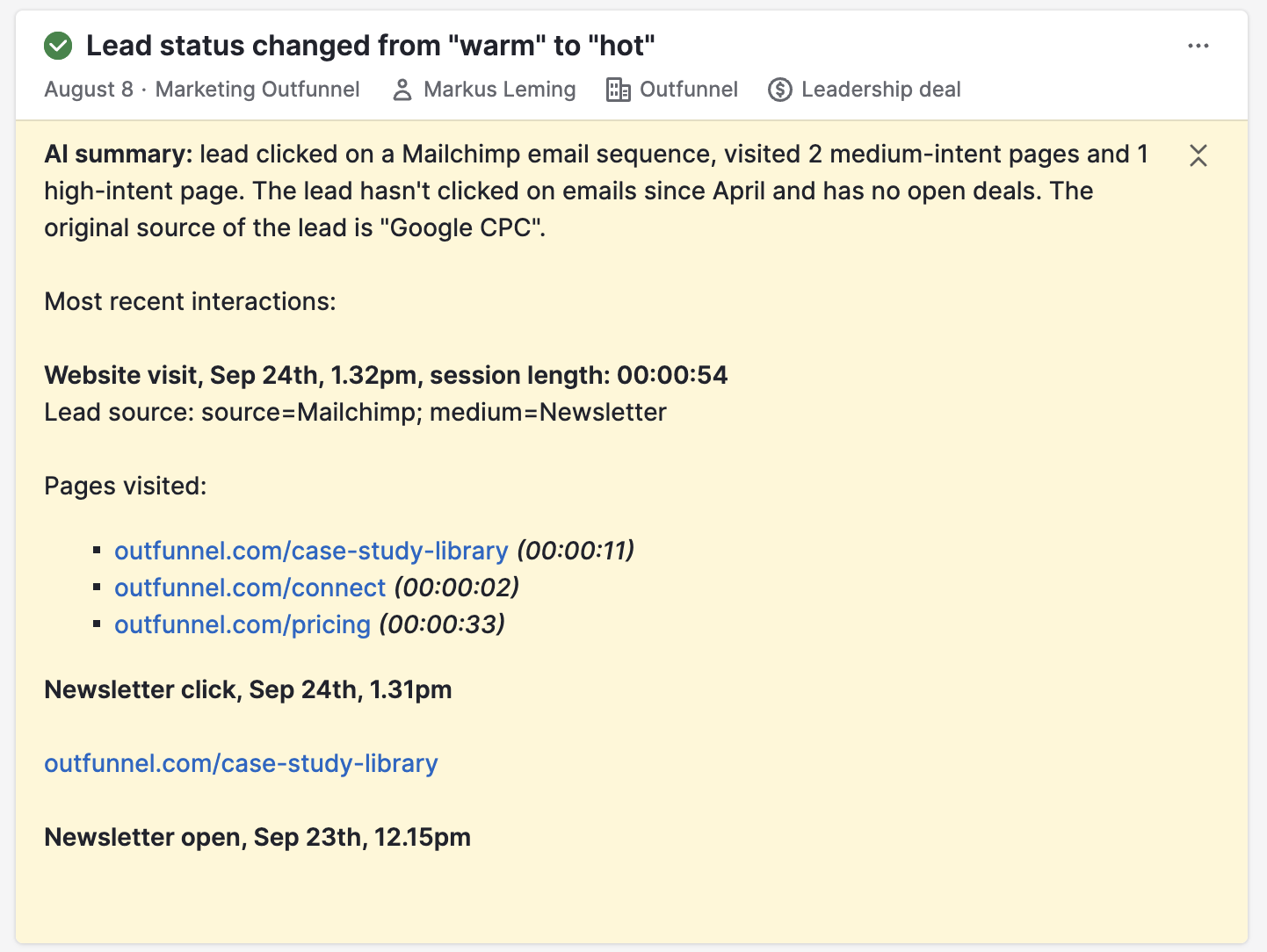Image resolution: width=1267 pixels, height=952 pixels.
Task: Select the person icon beside Markus Leming
Action: coord(402,89)
